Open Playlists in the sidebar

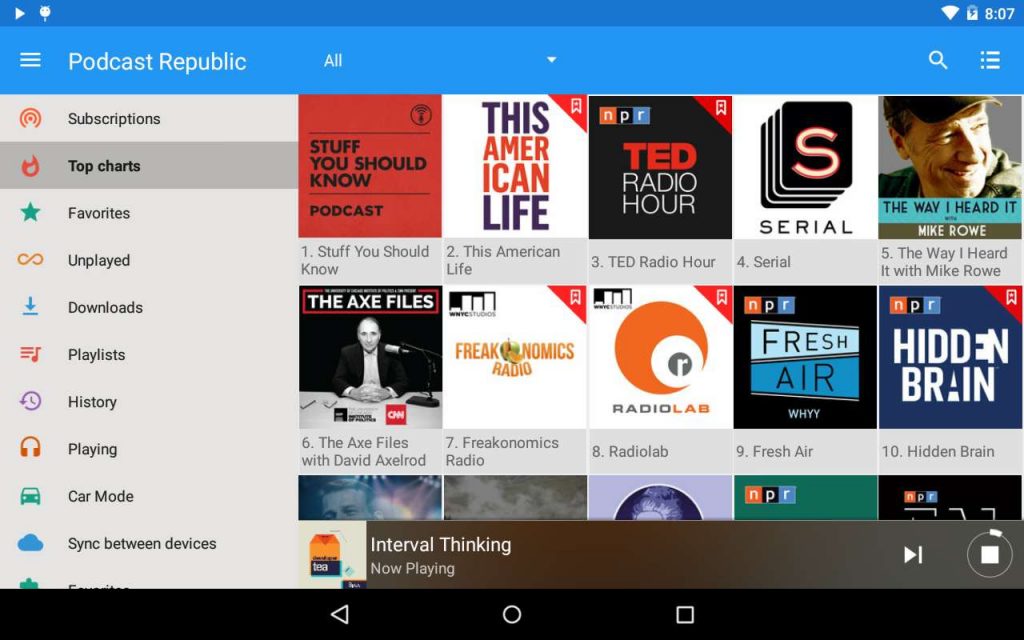pos(149,354)
